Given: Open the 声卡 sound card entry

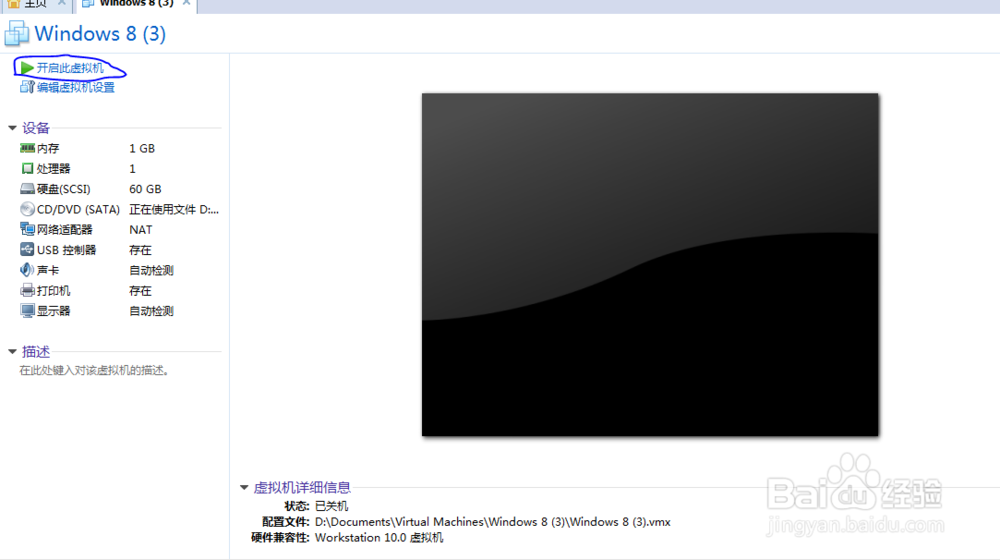Looking at the screenshot, I should point(48,270).
